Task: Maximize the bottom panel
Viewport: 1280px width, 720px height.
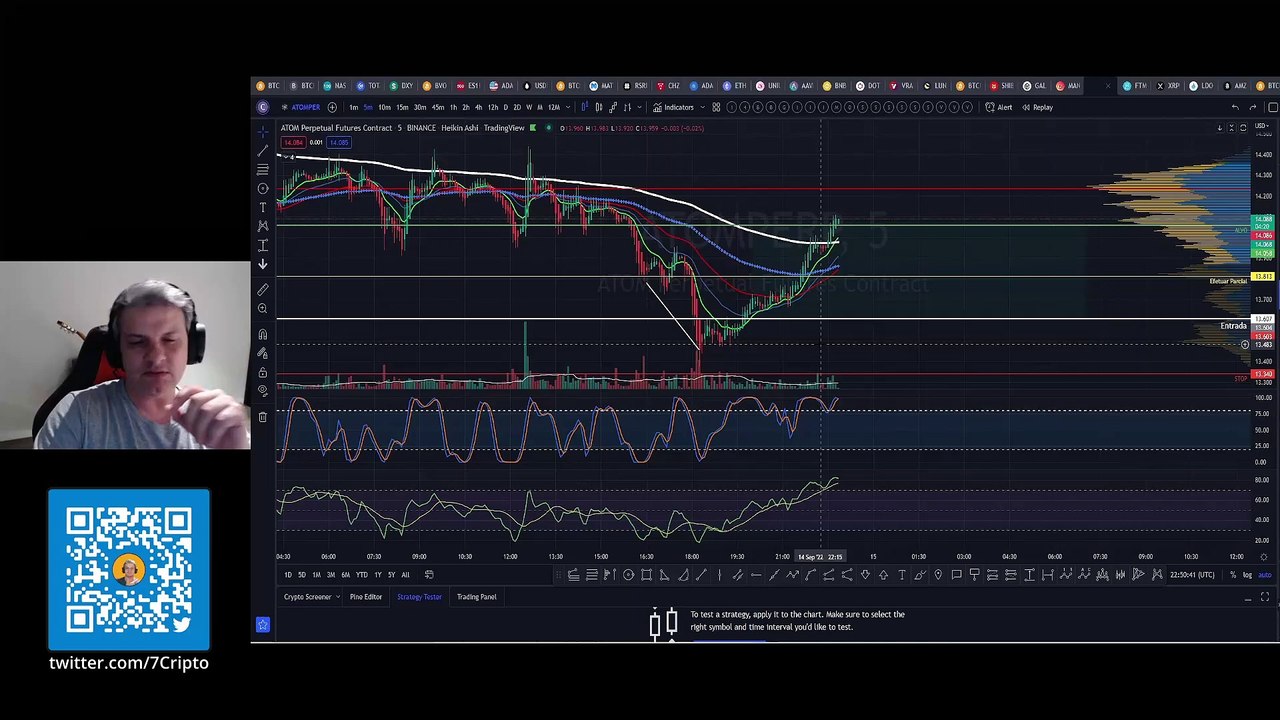Action: (x=1265, y=597)
